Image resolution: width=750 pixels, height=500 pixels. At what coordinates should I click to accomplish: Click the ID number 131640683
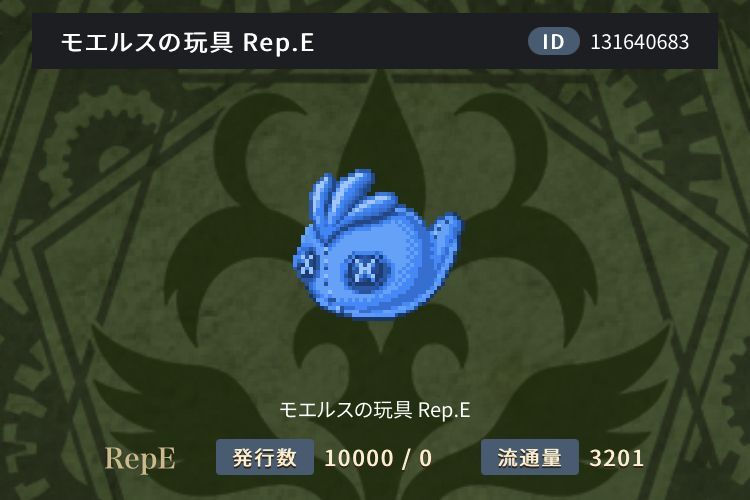click(640, 42)
